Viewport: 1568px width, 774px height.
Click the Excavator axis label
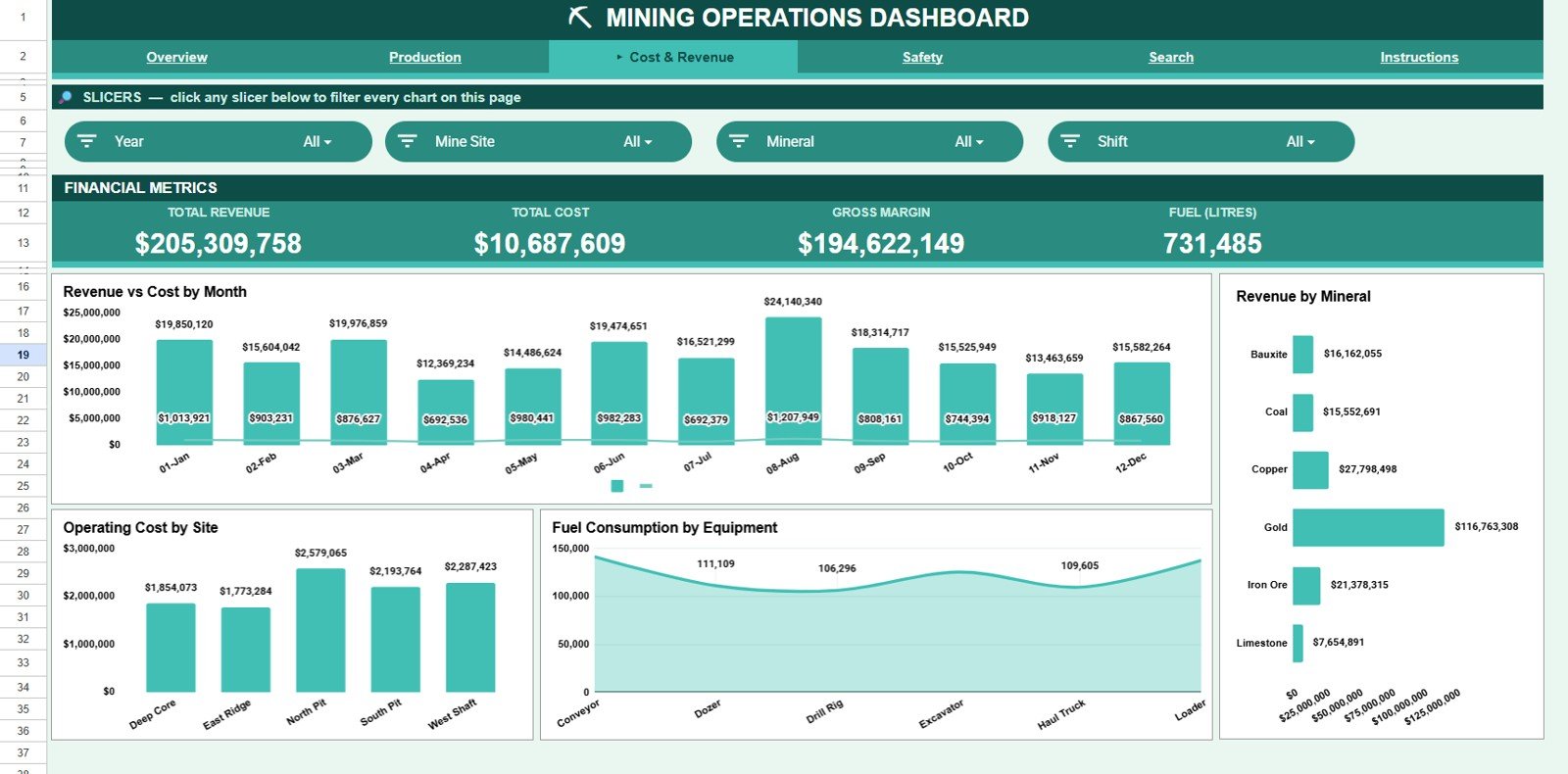tap(941, 713)
